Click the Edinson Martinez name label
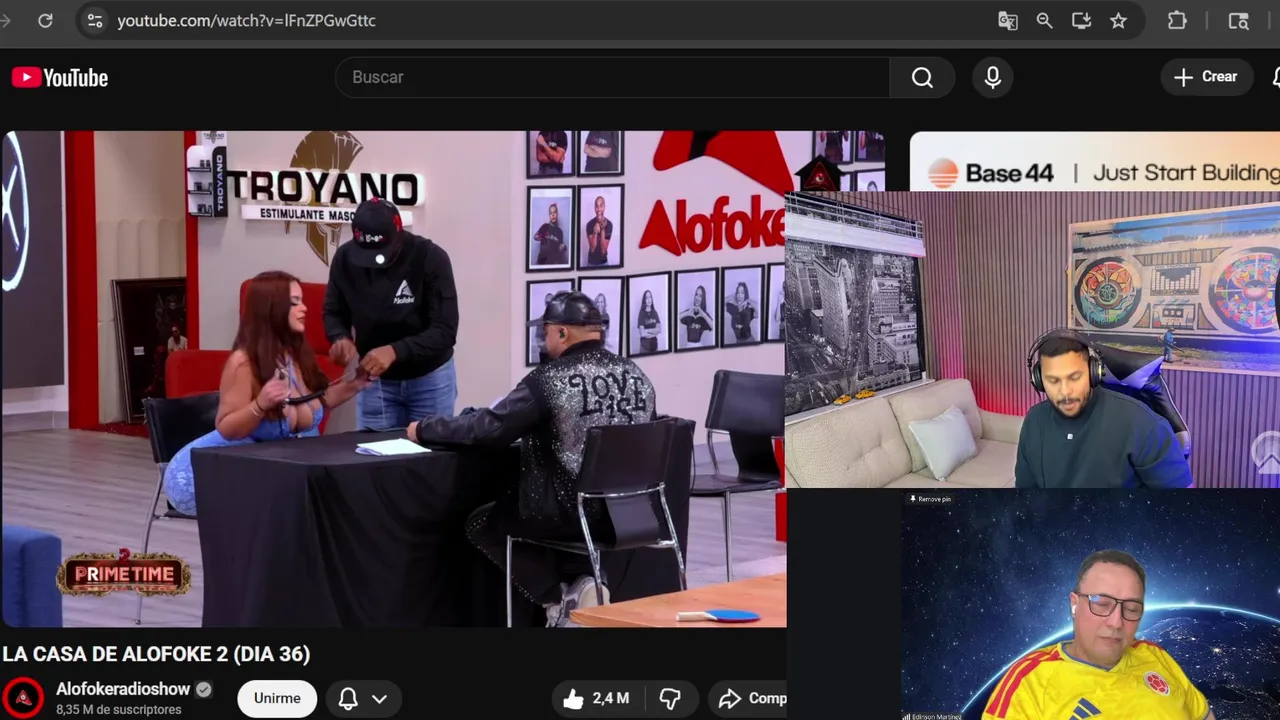 [x=932, y=716]
